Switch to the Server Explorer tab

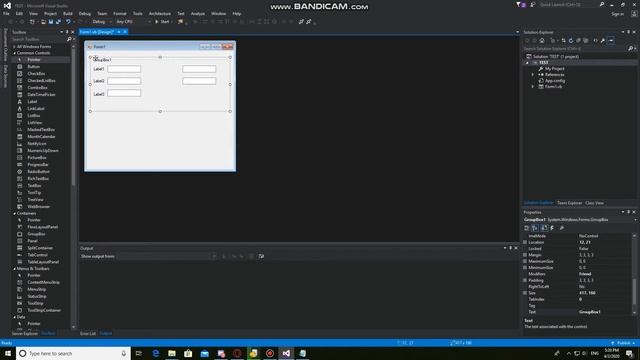tap(24, 333)
